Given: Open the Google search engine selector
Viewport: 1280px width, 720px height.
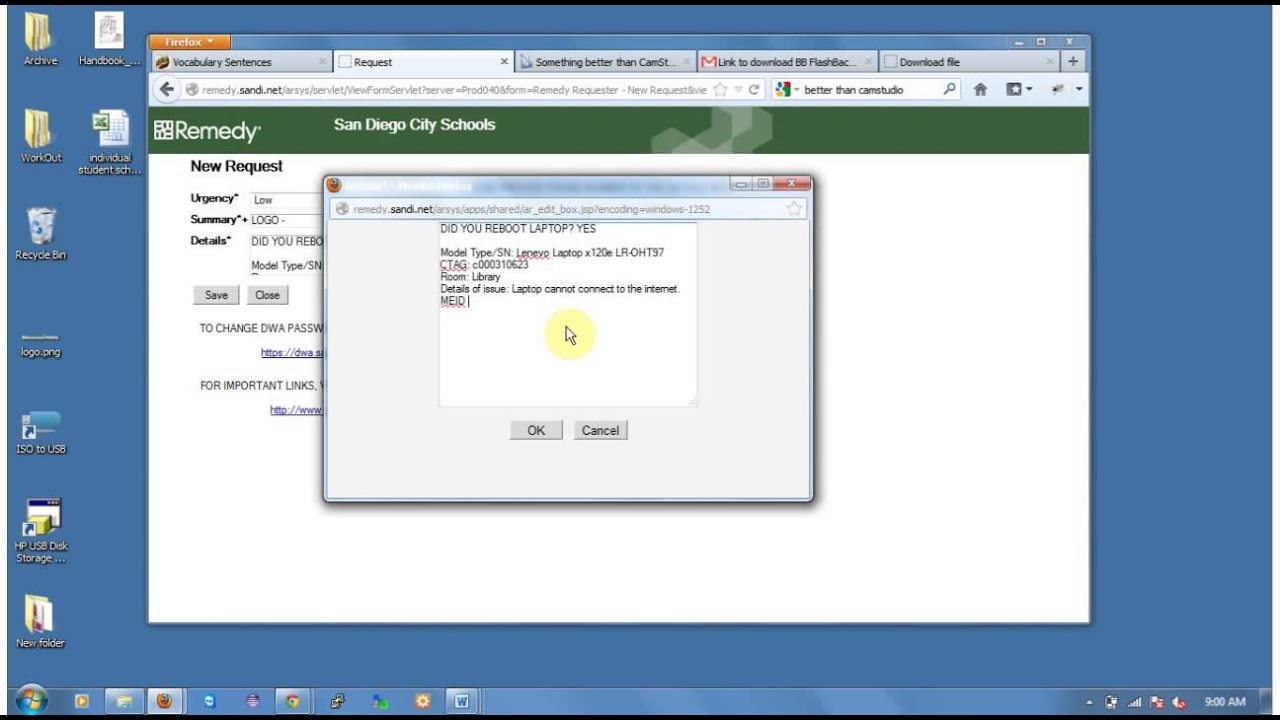Looking at the screenshot, I should pos(786,90).
